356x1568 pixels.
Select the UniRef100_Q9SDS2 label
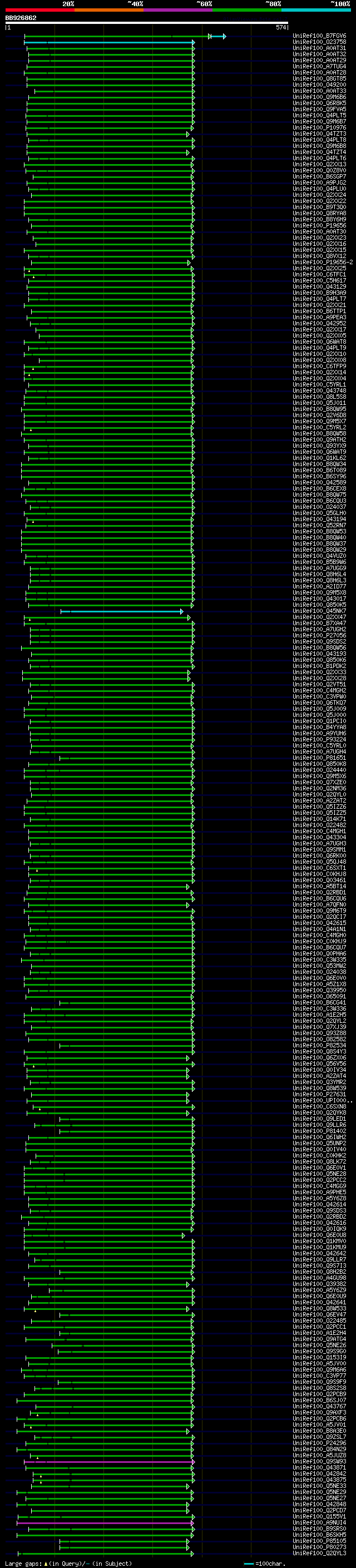click(319, 641)
